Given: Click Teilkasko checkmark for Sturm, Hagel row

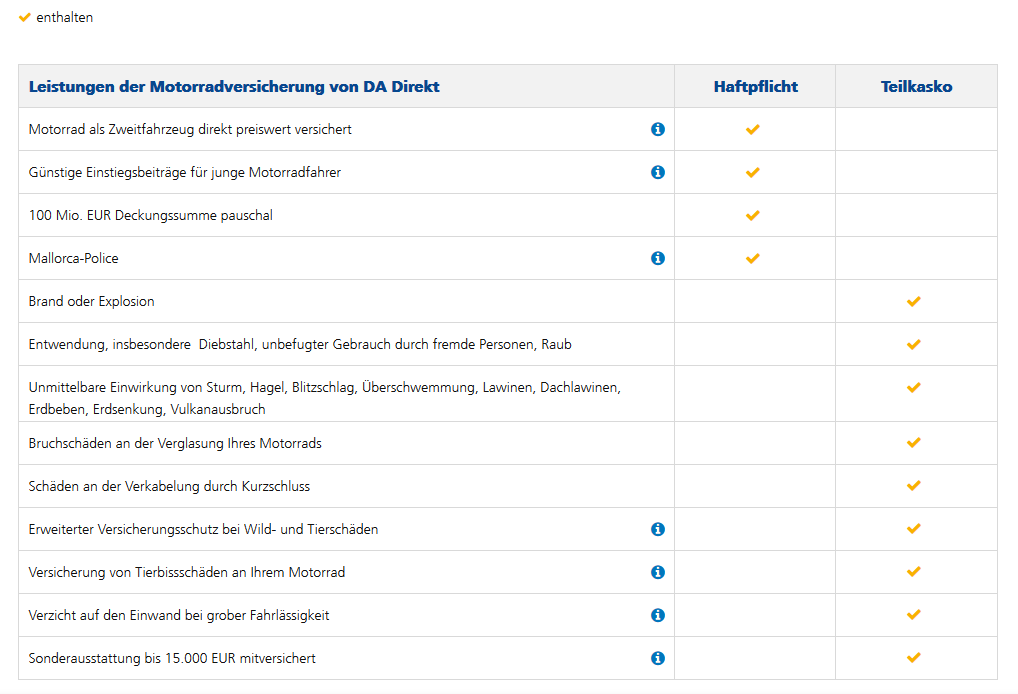Looking at the screenshot, I should 913,388.
